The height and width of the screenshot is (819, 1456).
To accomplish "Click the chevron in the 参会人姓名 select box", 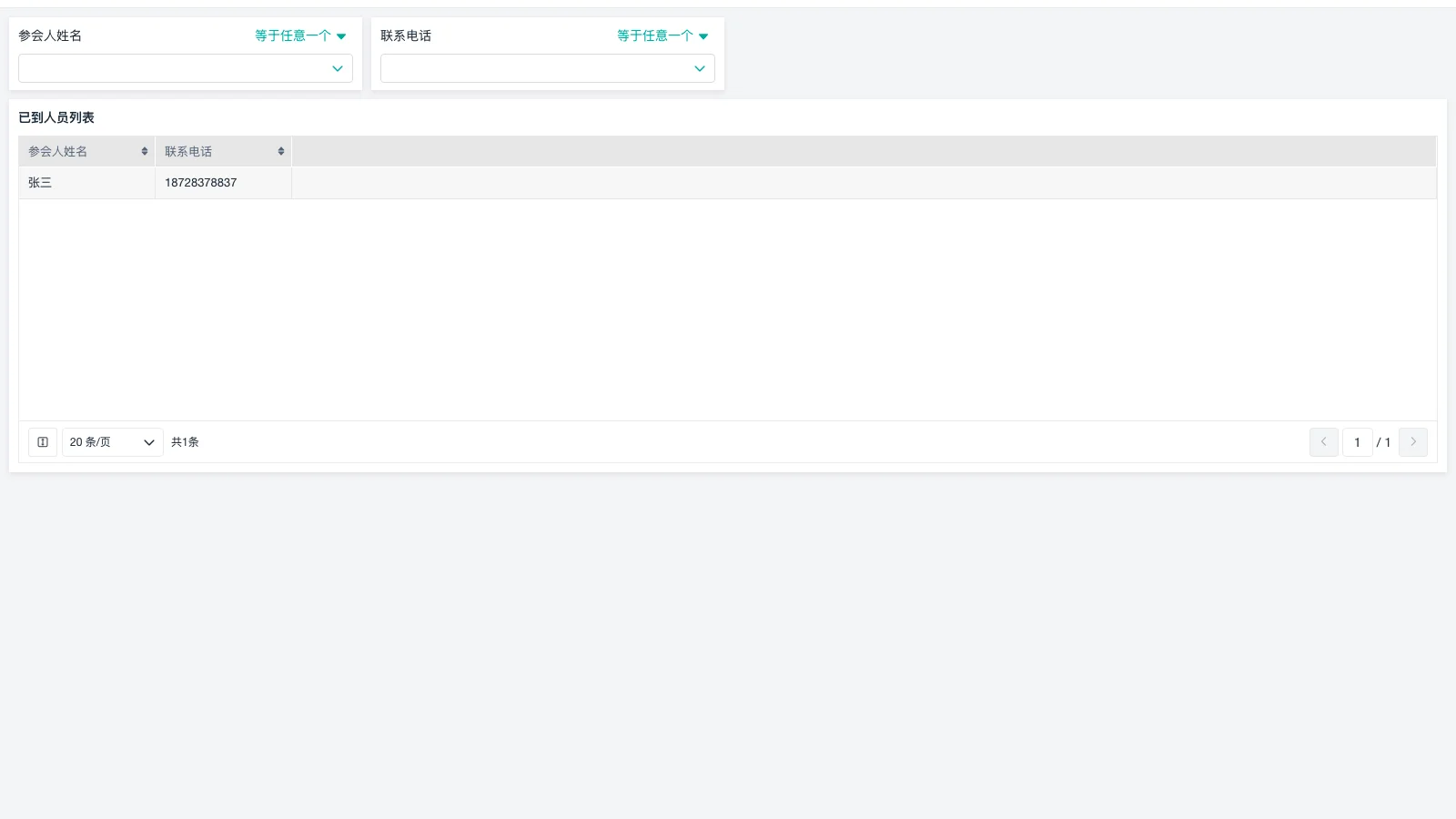I will point(338,68).
